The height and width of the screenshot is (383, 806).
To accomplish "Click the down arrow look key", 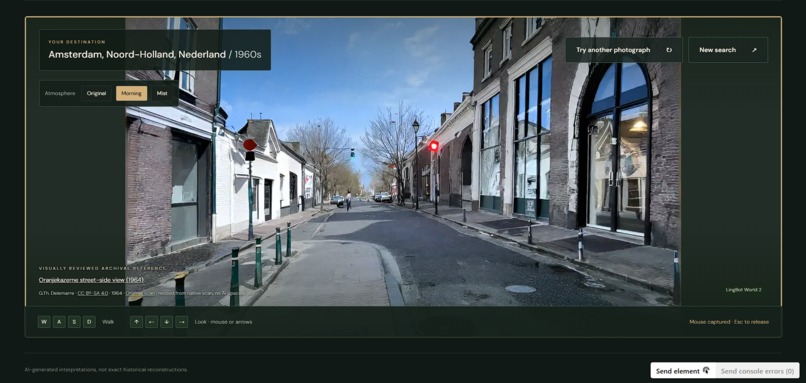I will [167, 322].
